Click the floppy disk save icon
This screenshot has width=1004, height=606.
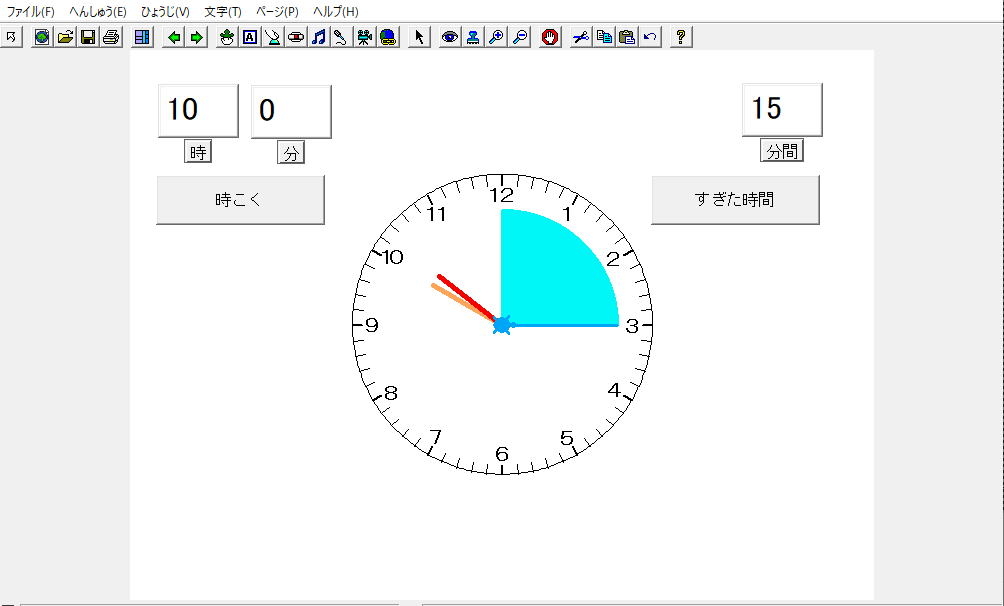(x=88, y=37)
